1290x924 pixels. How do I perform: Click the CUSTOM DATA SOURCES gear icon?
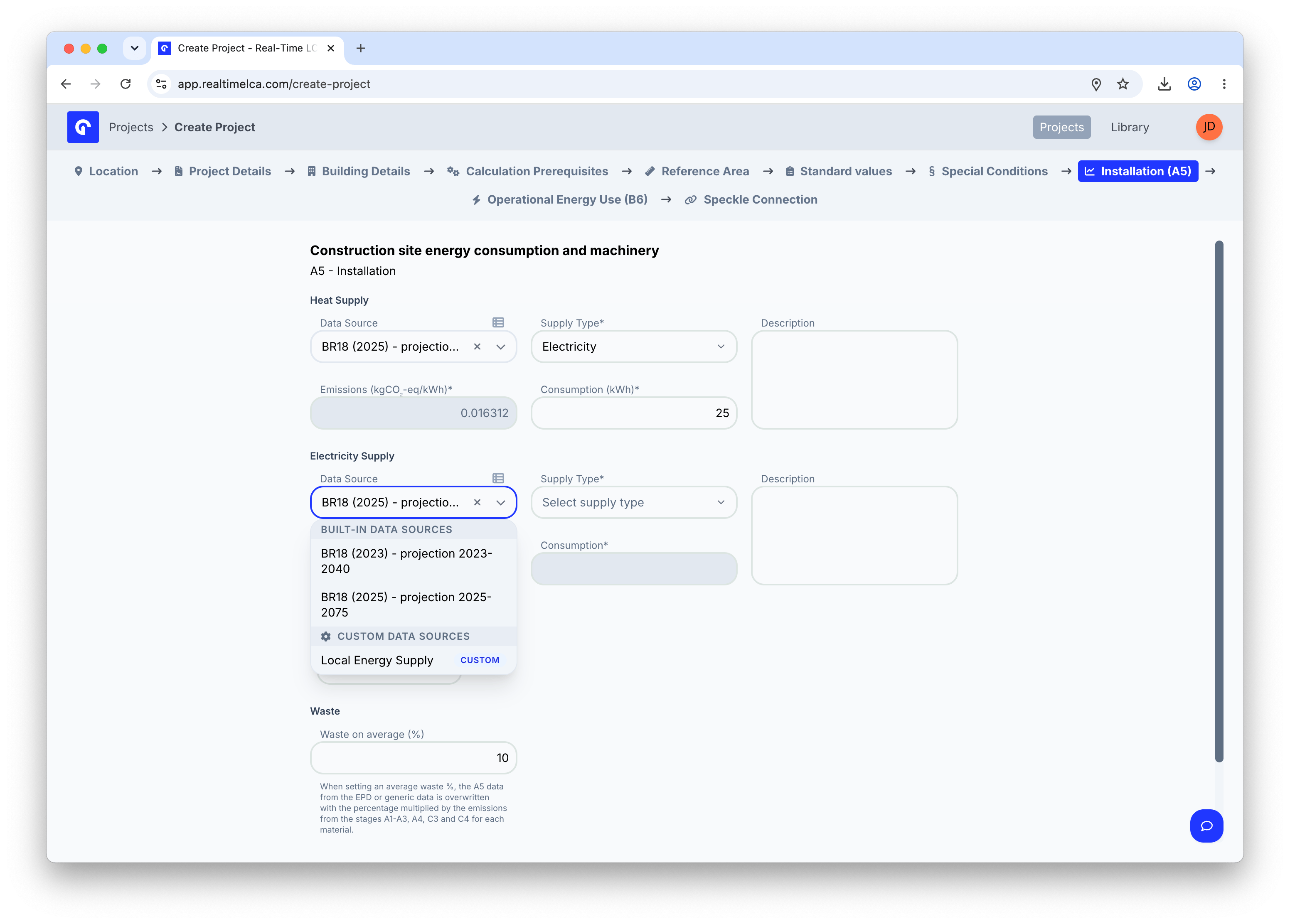pos(325,636)
